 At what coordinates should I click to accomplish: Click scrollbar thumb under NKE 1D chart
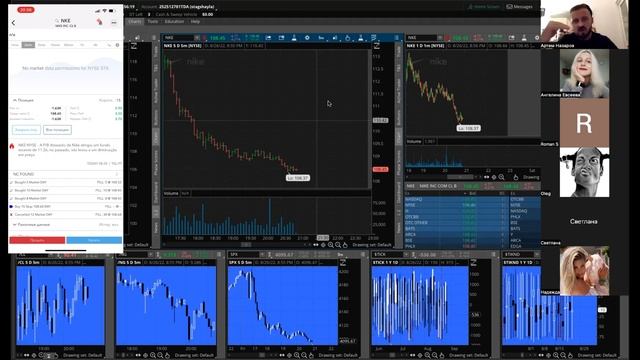point(460,177)
